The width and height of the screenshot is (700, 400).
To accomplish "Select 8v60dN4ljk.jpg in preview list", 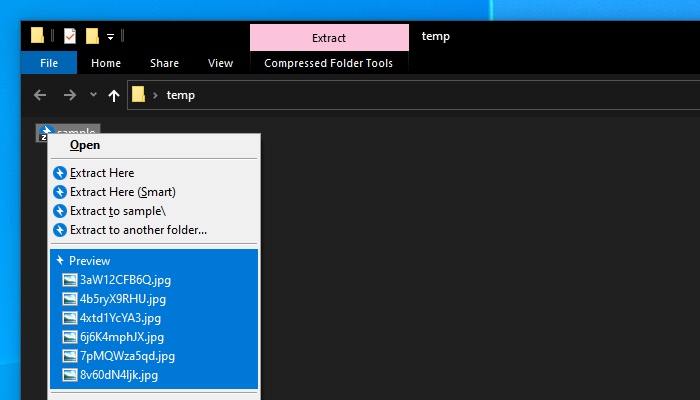I will 118,375.
